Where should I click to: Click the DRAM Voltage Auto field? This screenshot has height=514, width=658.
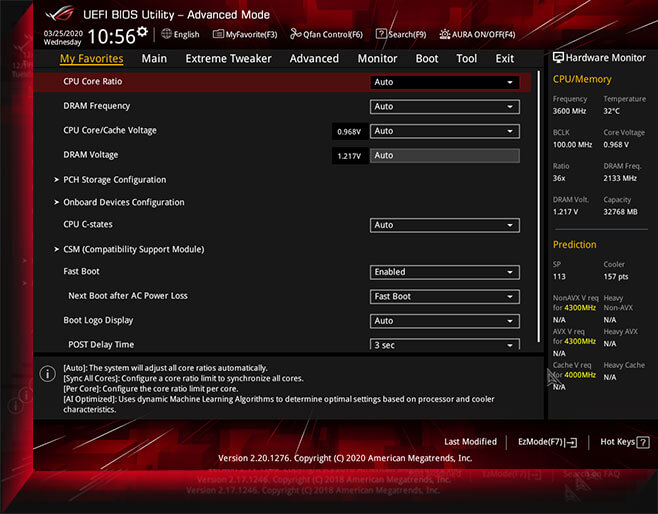point(444,155)
